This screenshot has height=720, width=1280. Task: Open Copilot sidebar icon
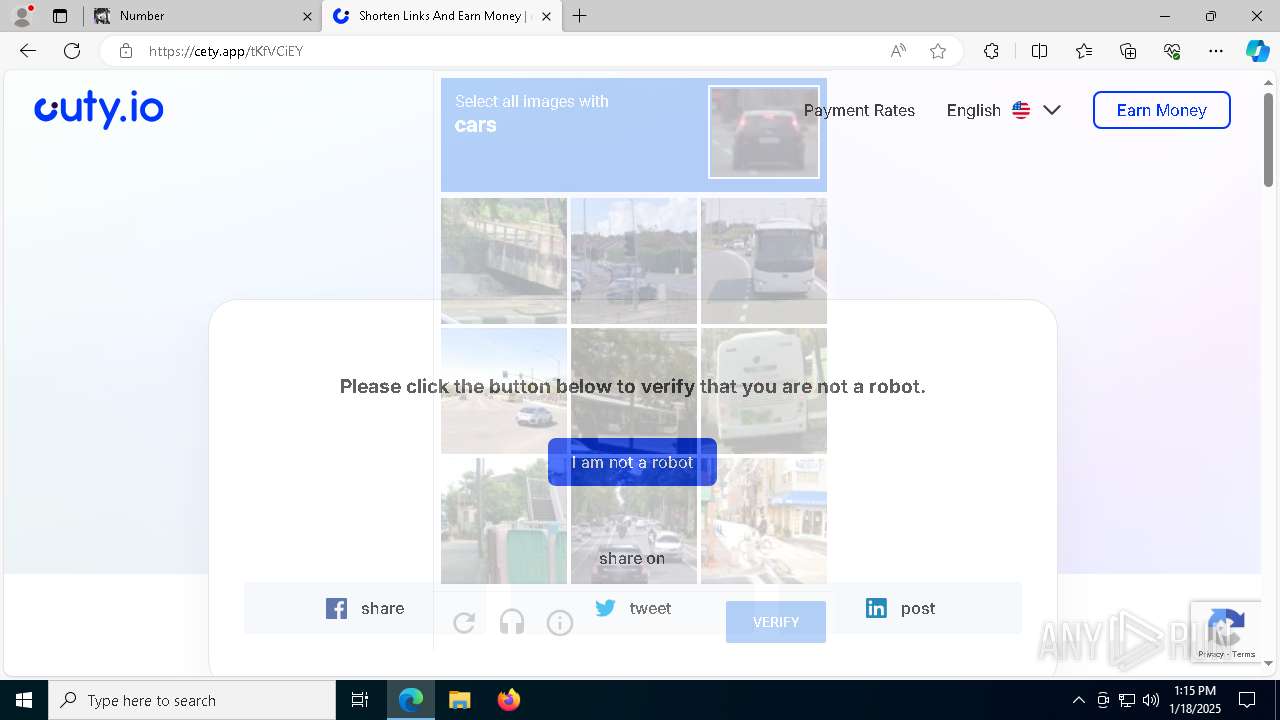(x=1257, y=51)
